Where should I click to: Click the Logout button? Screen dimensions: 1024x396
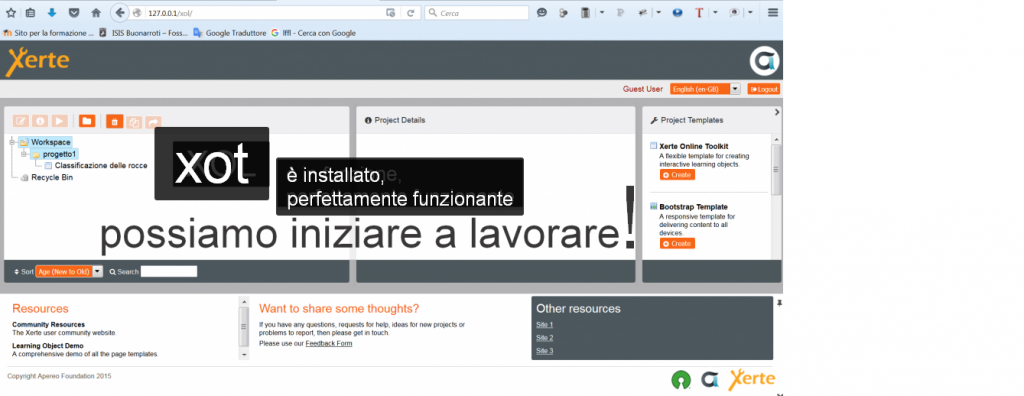(763, 89)
